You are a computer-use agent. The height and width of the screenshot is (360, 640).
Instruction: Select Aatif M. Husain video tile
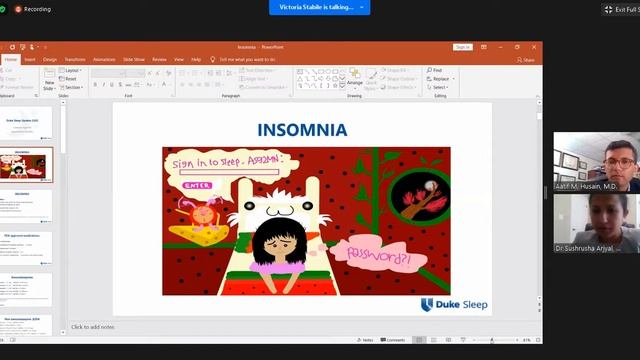coord(597,162)
